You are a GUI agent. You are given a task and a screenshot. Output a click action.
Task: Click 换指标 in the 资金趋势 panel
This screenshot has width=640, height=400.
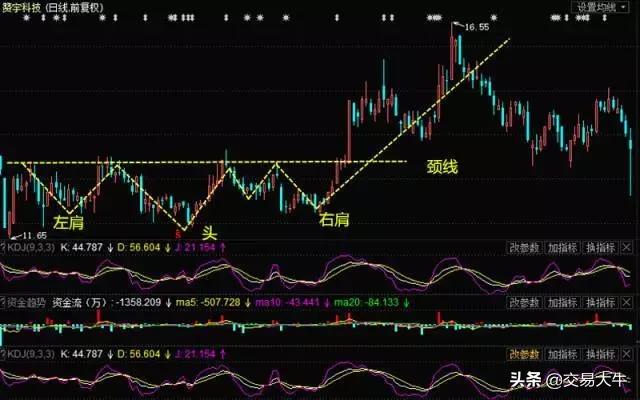tap(600, 300)
